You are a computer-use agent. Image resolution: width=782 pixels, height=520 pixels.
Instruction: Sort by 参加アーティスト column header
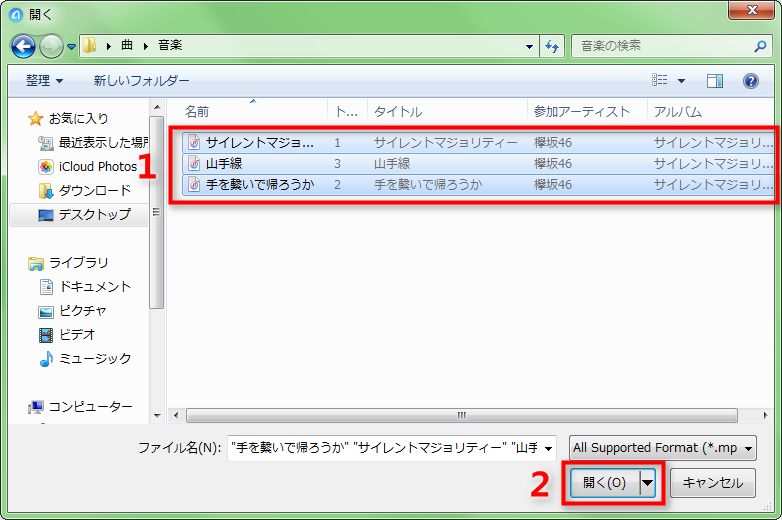587,111
